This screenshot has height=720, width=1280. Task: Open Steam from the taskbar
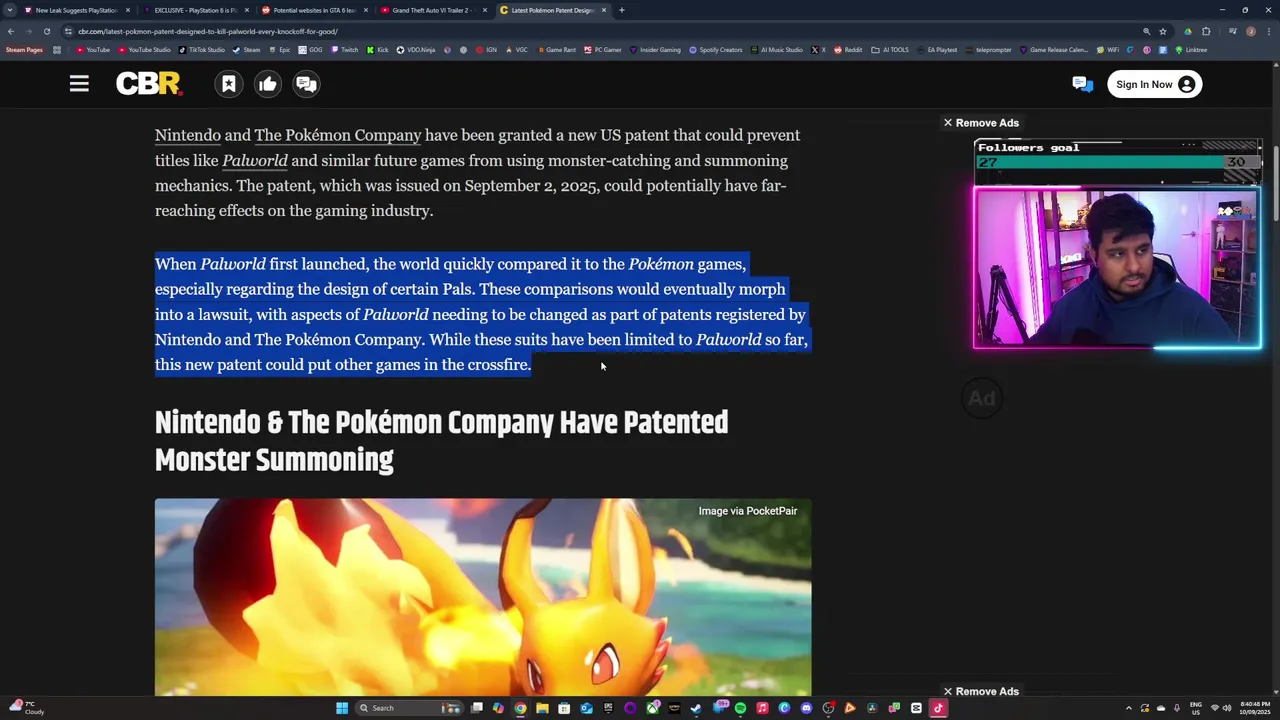coord(696,708)
